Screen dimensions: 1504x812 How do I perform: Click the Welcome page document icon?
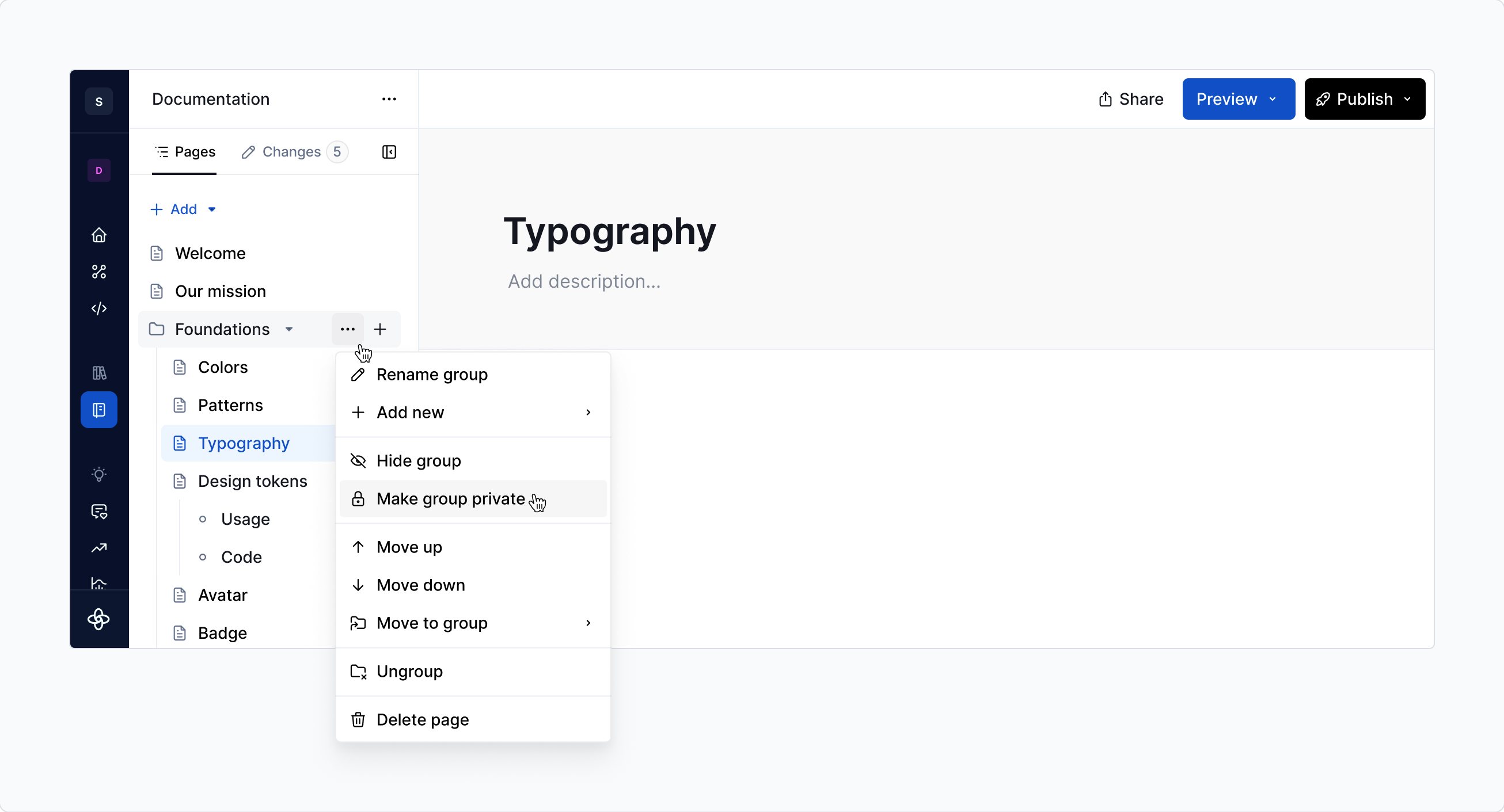(157, 253)
